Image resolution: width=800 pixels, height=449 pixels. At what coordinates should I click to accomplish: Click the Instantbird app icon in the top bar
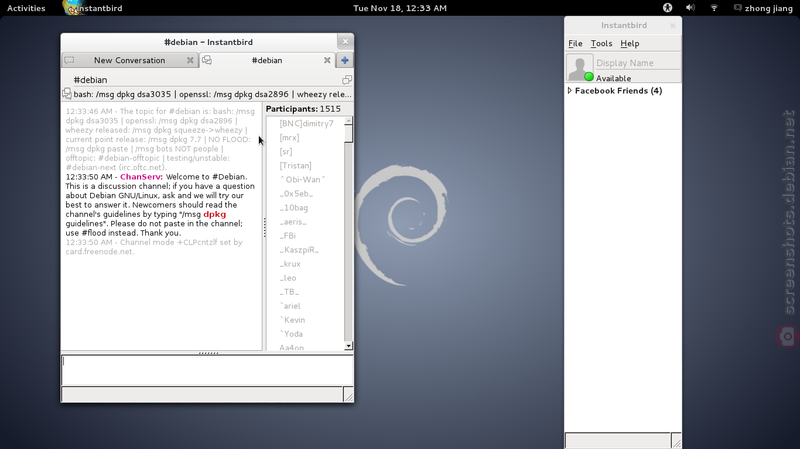71,8
